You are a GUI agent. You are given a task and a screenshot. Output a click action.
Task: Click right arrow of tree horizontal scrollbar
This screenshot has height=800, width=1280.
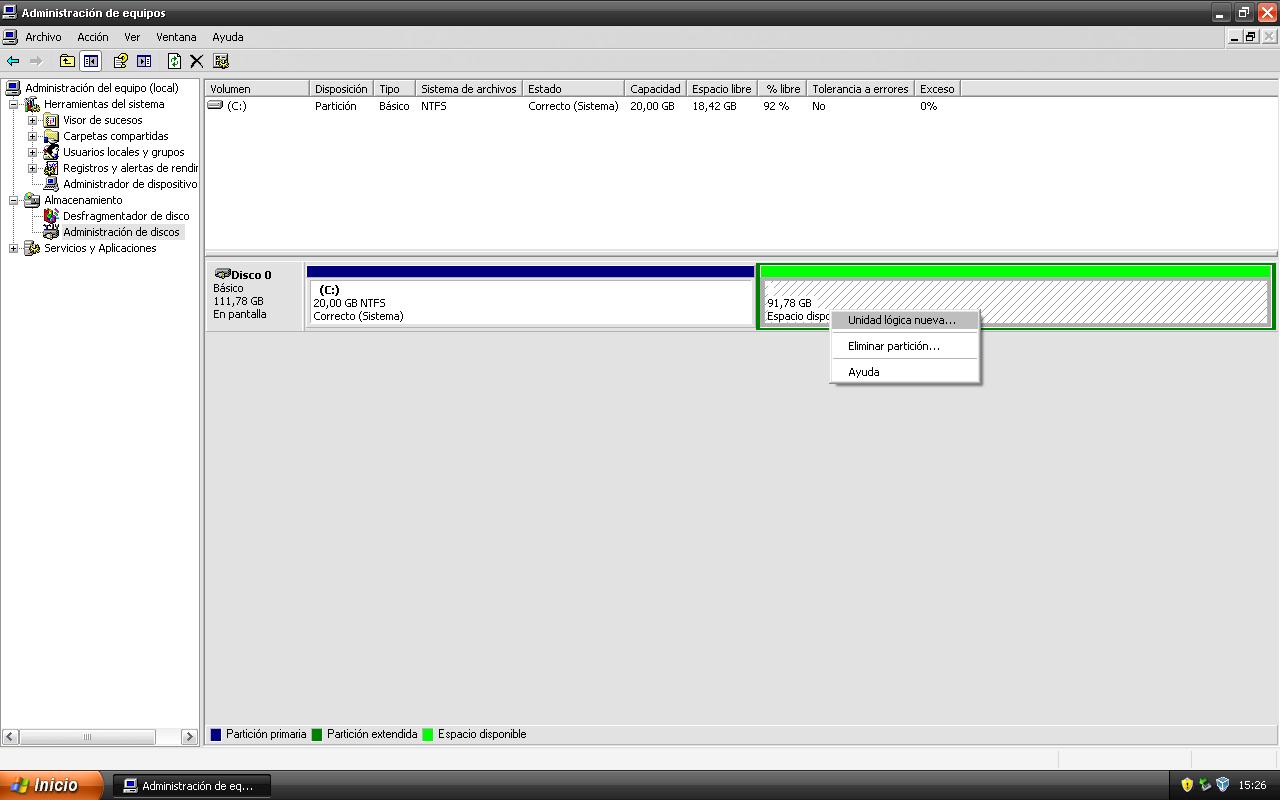(189, 737)
